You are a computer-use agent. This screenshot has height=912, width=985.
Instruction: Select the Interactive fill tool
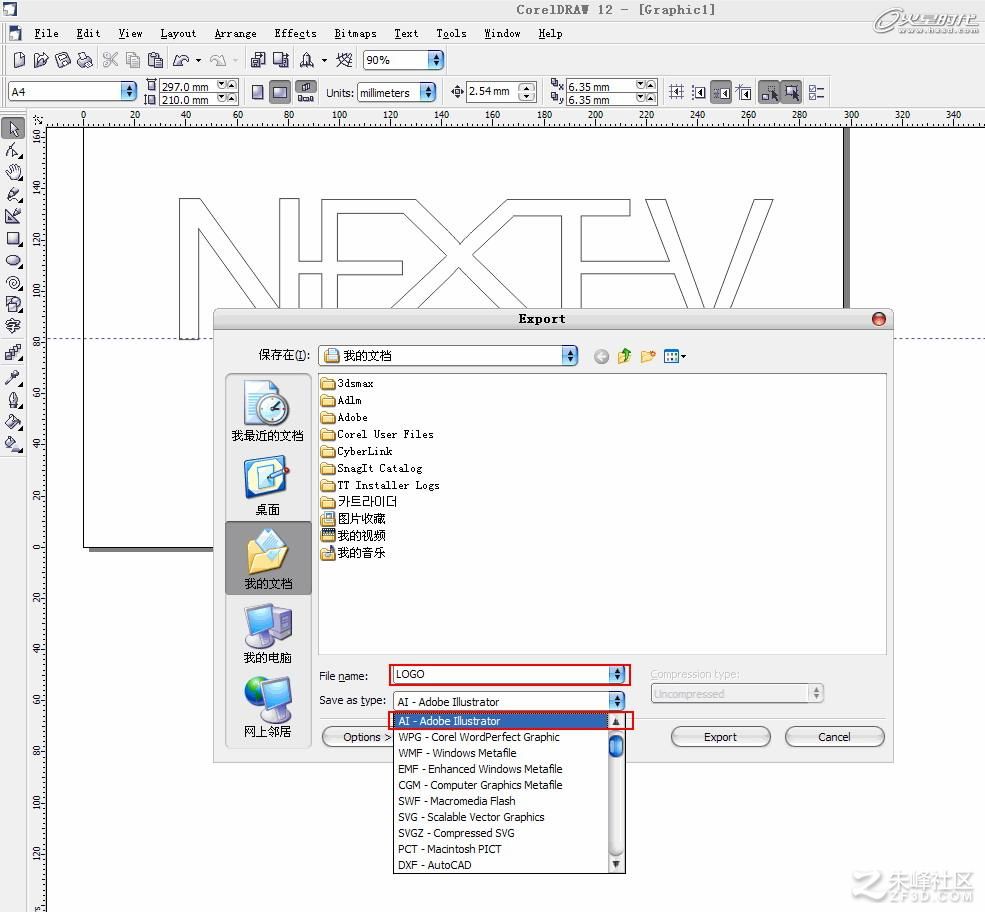point(13,444)
